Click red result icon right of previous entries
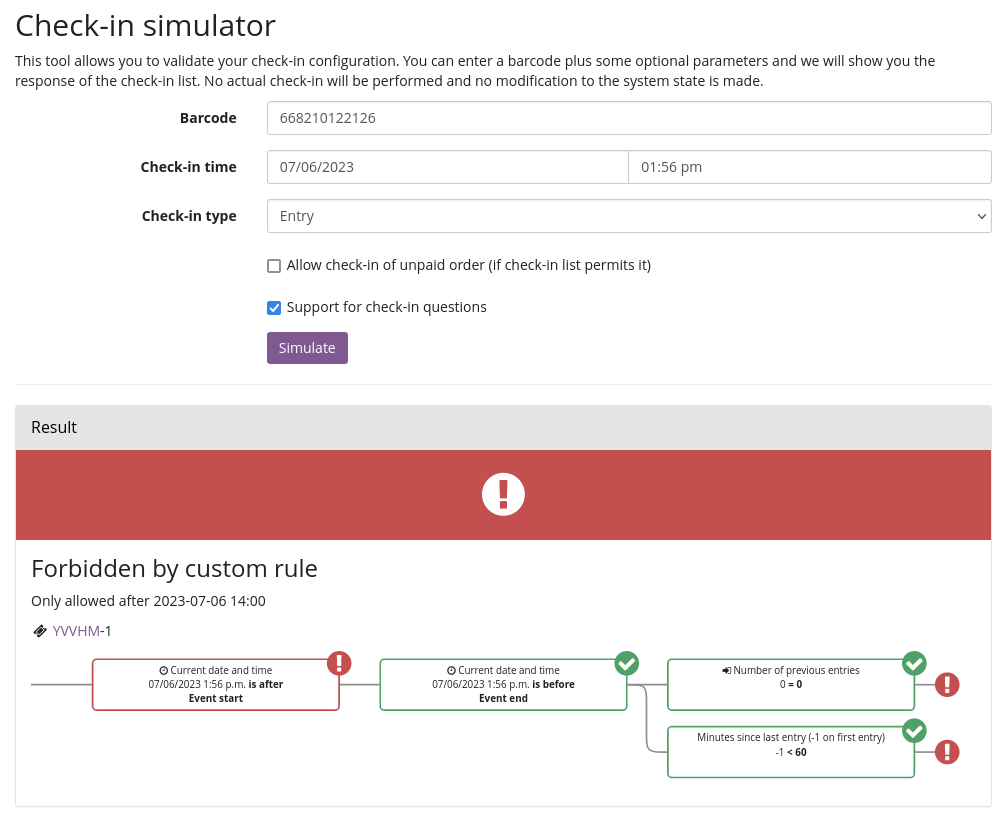This screenshot has height=820, width=1007. 946,685
